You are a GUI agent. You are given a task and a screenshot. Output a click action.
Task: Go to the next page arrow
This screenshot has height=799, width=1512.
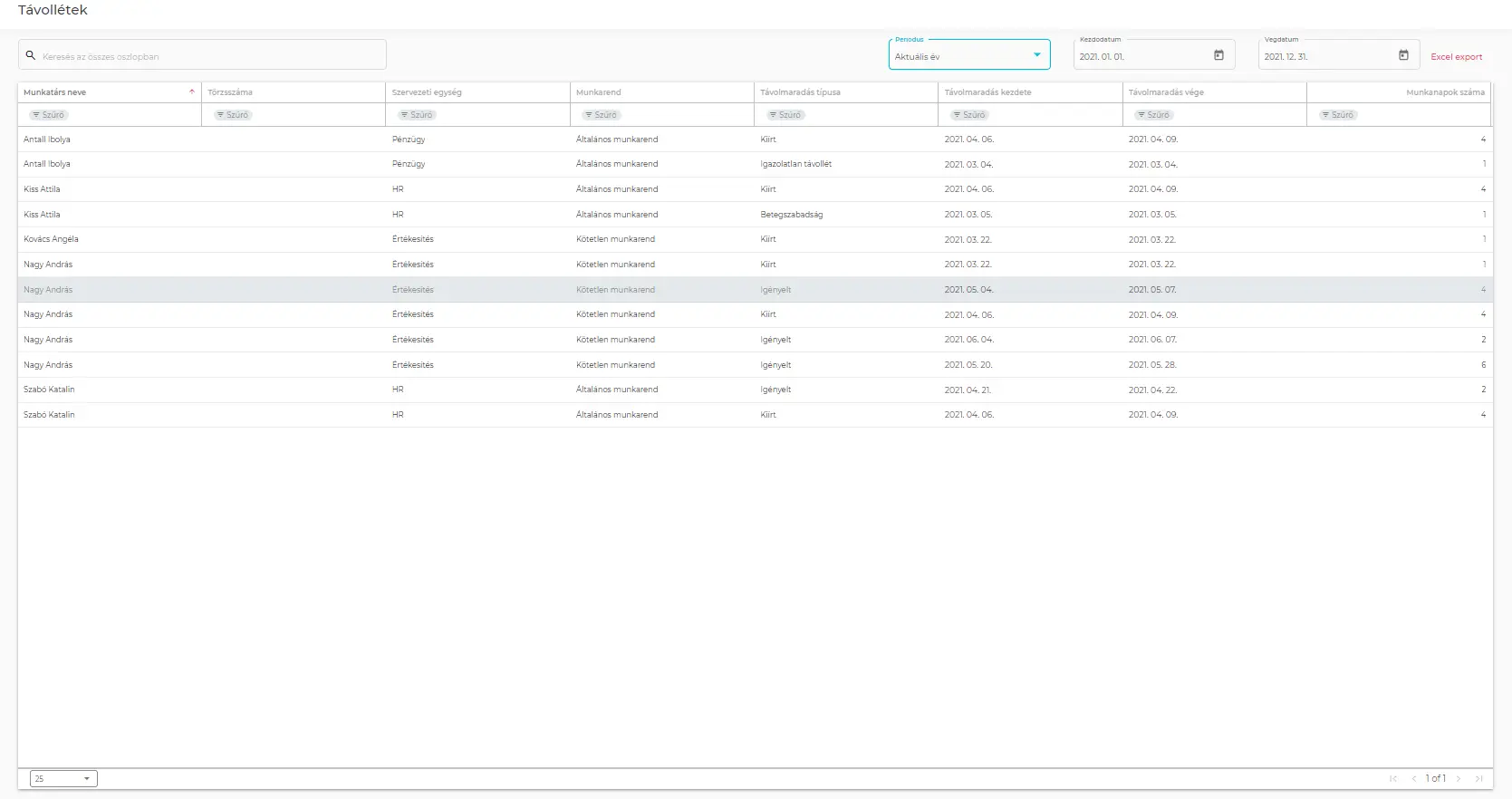tap(1459, 778)
